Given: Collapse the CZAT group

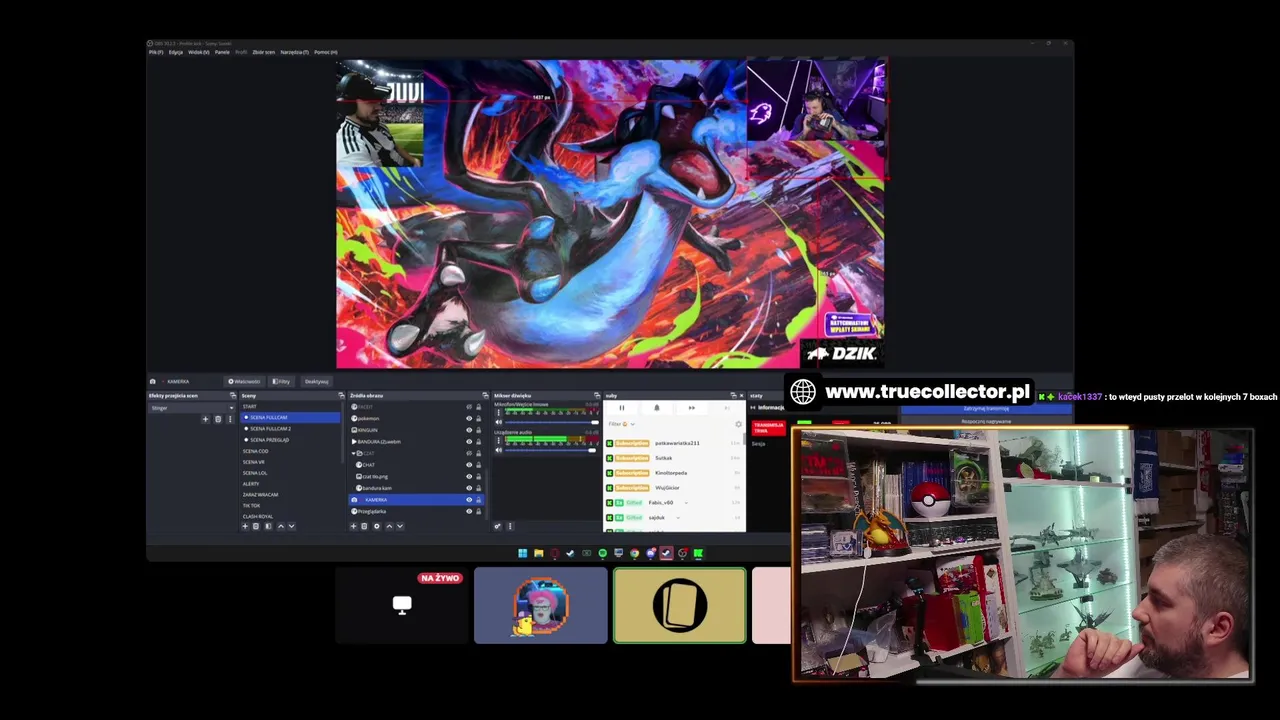Looking at the screenshot, I should point(353,453).
